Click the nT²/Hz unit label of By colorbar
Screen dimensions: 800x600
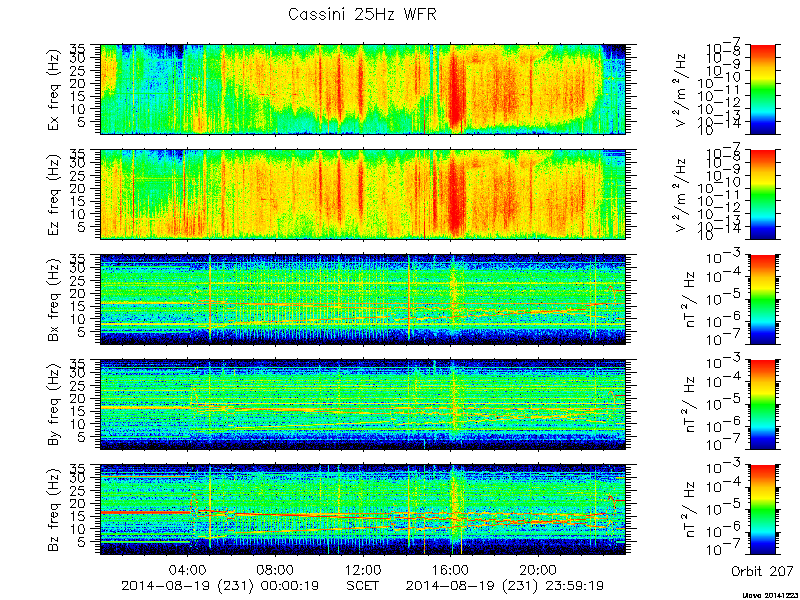point(689,405)
